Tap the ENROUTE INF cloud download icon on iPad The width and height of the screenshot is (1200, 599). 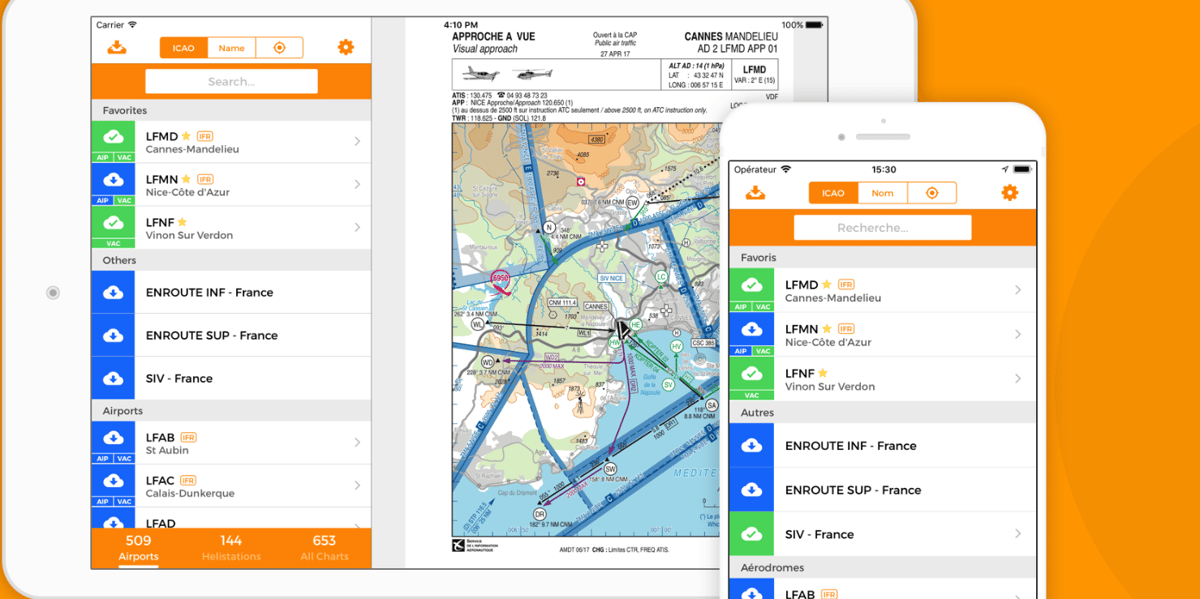click(113, 292)
